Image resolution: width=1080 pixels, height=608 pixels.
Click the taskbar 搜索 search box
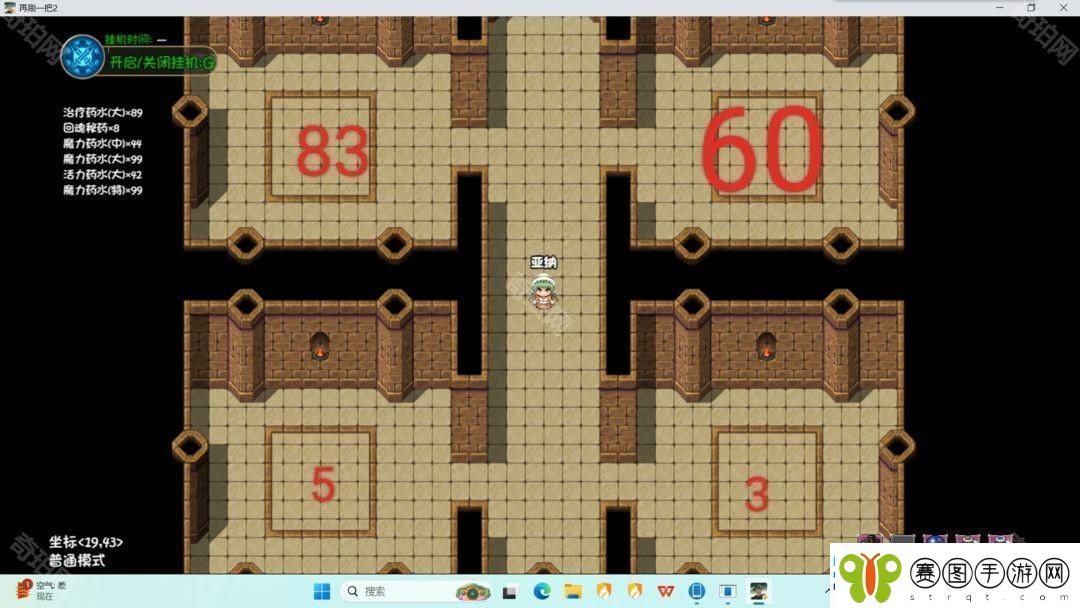pyautogui.click(x=417, y=591)
